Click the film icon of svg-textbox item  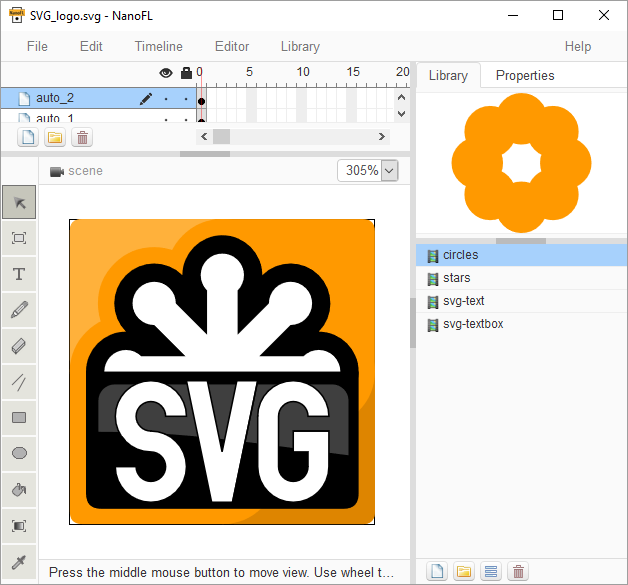coord(433,325)
